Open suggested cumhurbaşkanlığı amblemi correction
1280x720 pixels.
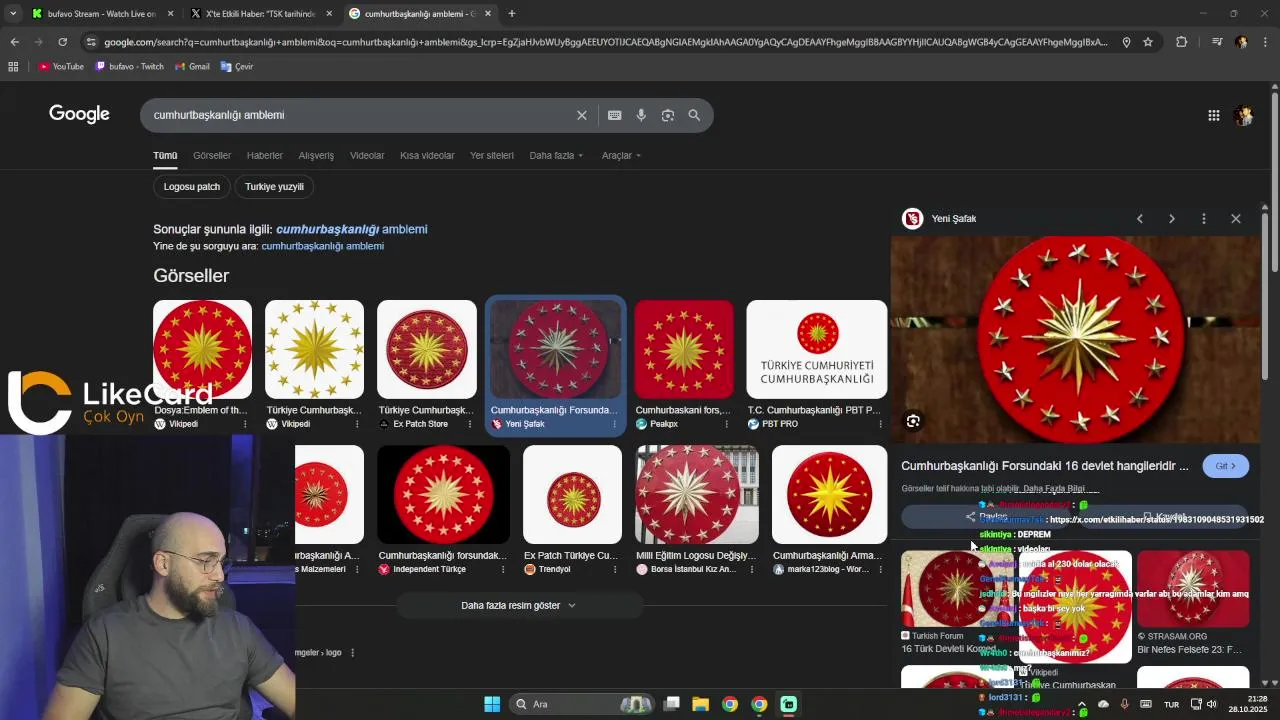click(351, 229)
